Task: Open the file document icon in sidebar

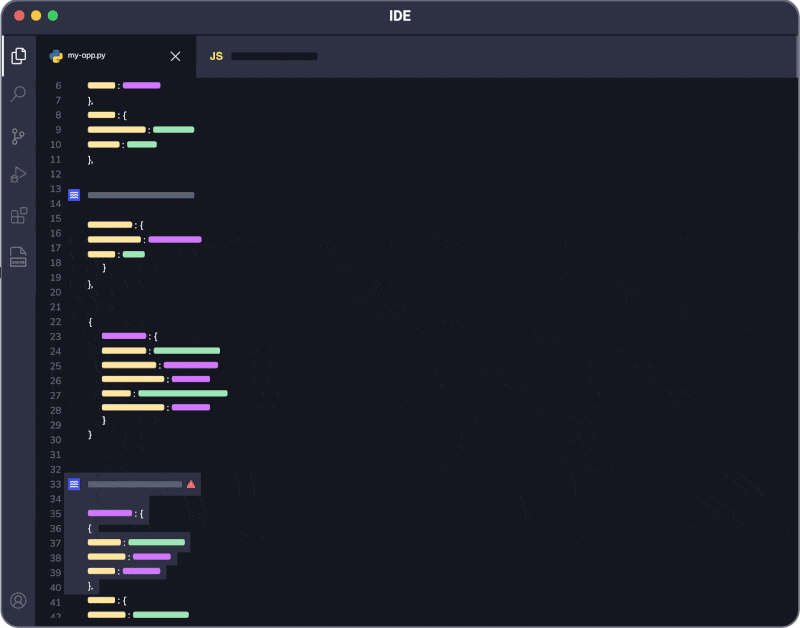Action: [18, 257]
